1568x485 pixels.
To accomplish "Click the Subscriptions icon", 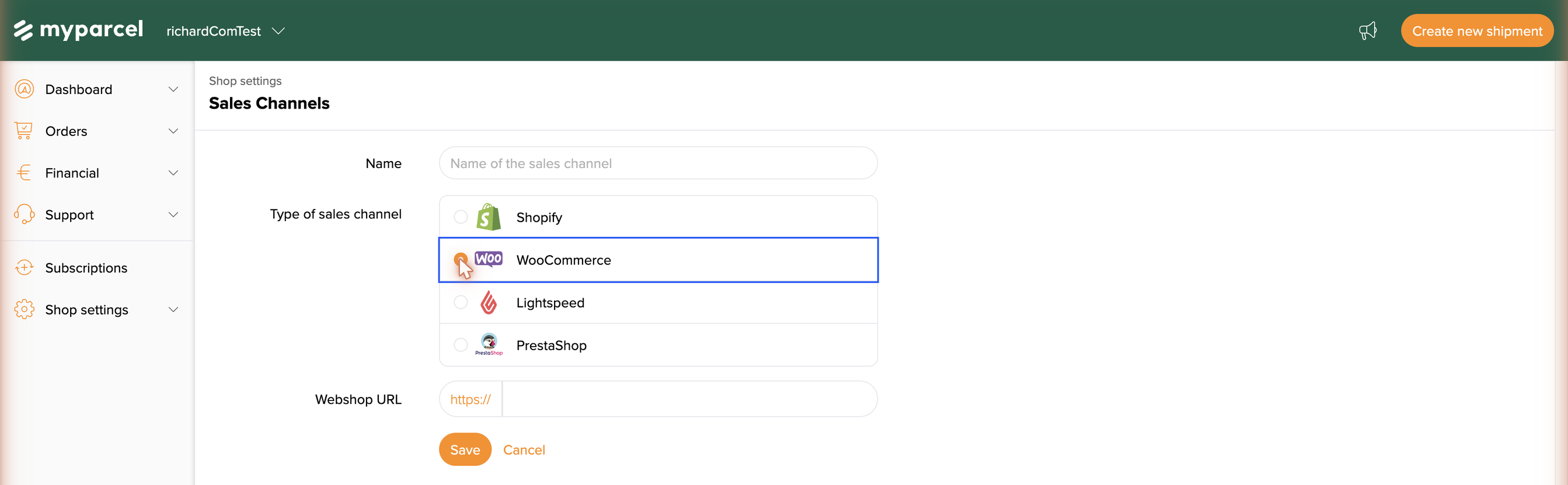I will [x=25, y=267].
